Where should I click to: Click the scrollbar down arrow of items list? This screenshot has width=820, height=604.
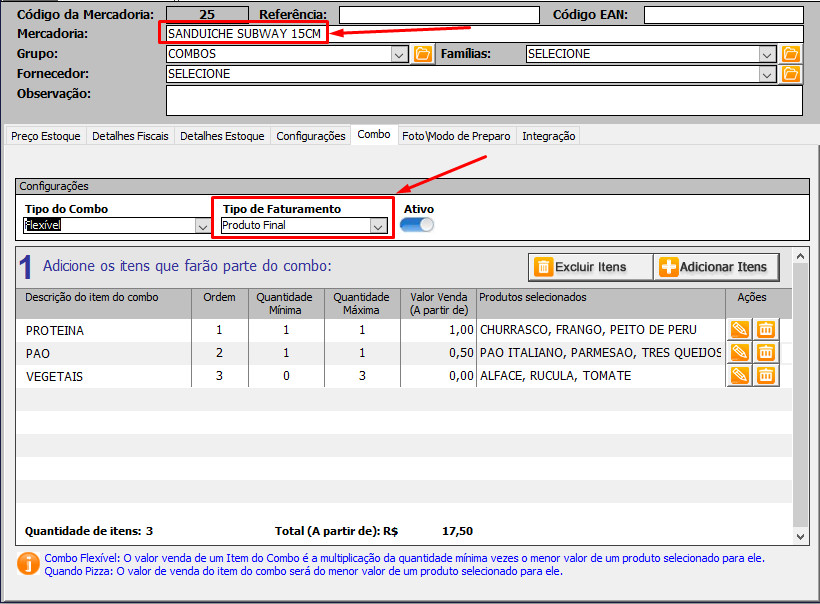(x=800, y=537)
